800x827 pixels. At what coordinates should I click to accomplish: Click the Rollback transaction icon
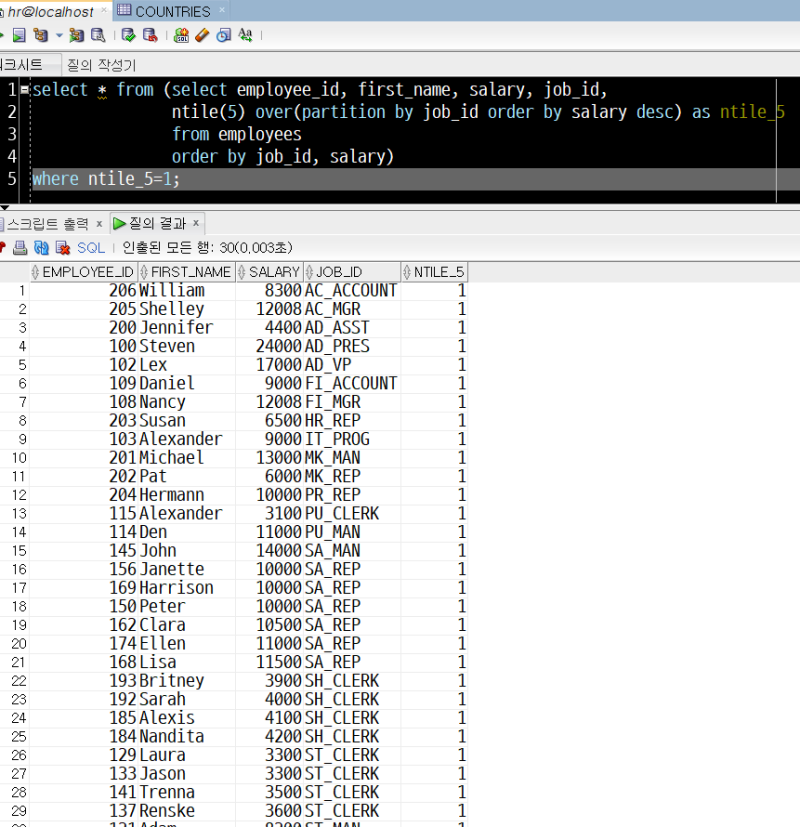tap(150, 35)
